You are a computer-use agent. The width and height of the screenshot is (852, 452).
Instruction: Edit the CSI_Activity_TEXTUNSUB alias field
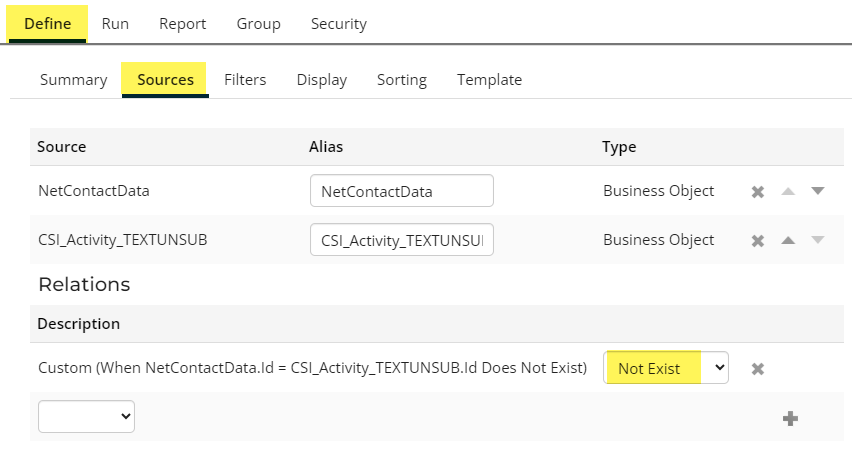(401, 240)
